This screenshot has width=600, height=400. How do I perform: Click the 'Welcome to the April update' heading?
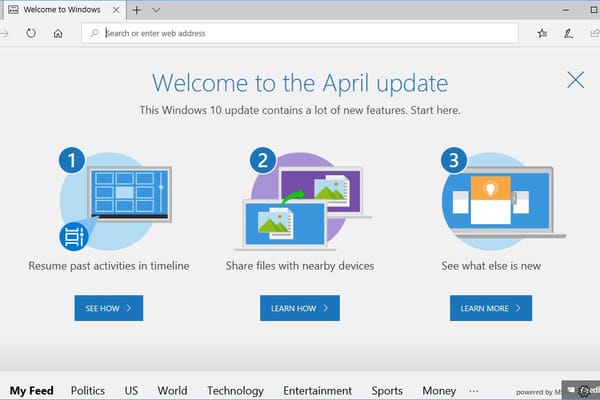pyautogui.click(x=300, y=83)
